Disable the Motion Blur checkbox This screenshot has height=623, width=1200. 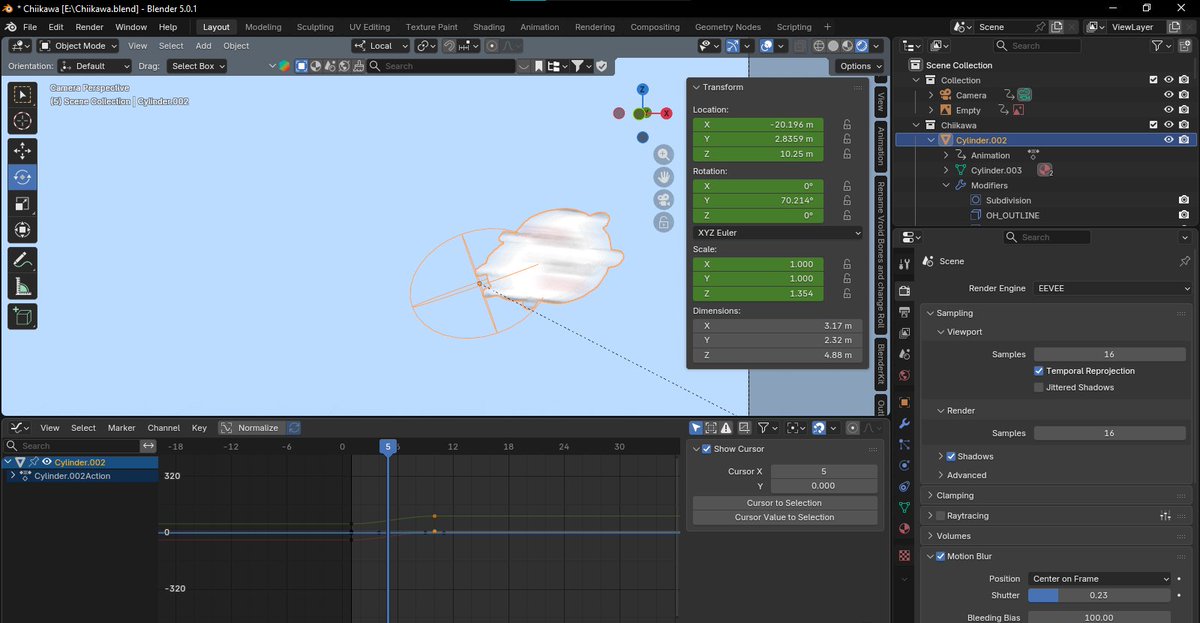(940, 556)
